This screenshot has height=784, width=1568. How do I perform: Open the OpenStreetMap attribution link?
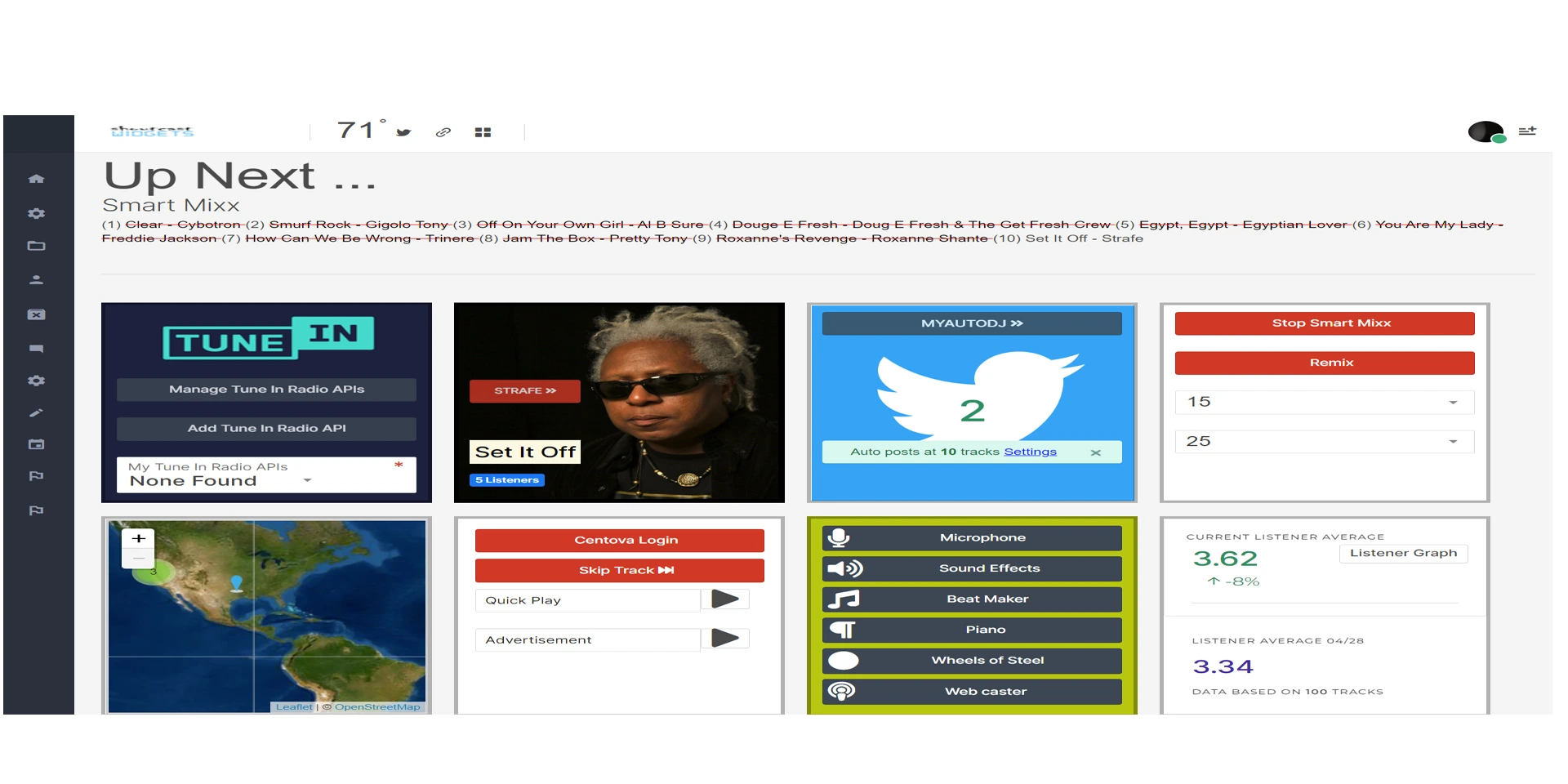pos(377,707)
